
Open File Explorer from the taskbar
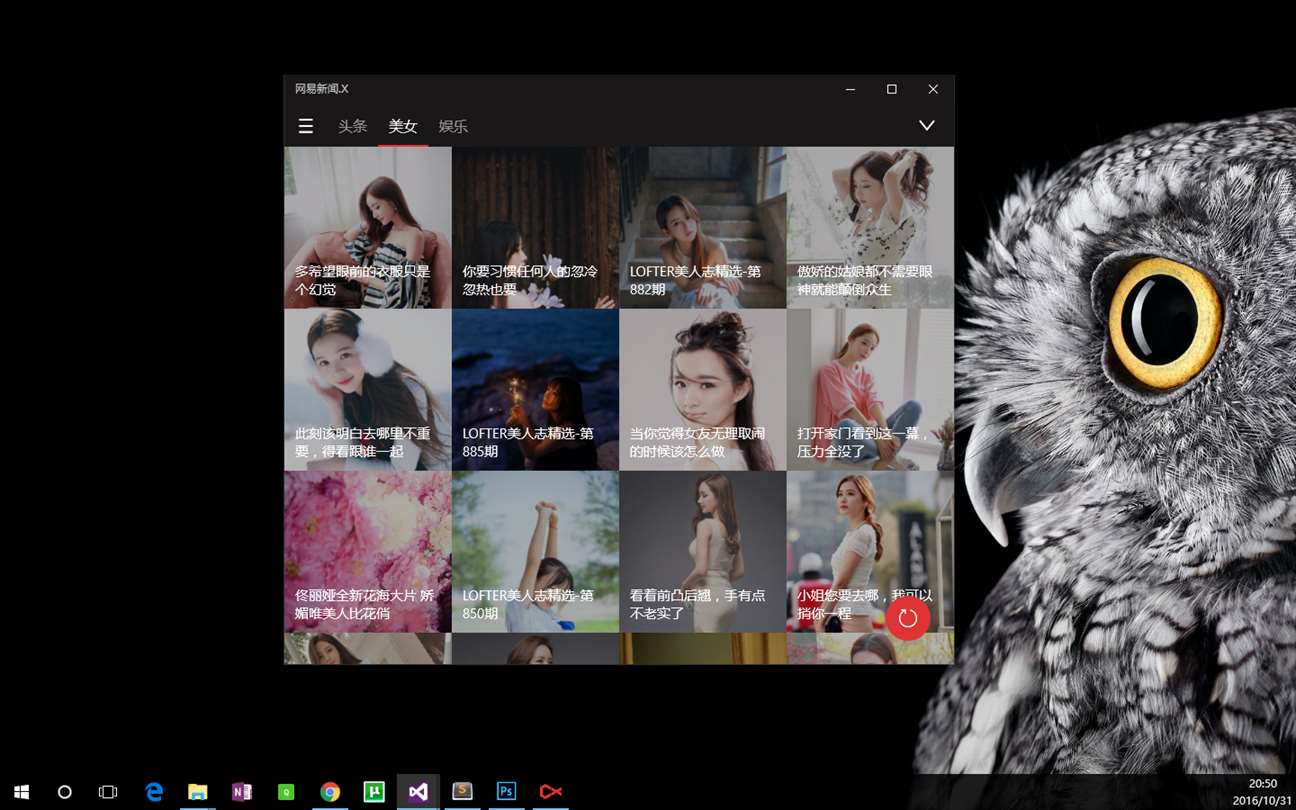(198, 792)
